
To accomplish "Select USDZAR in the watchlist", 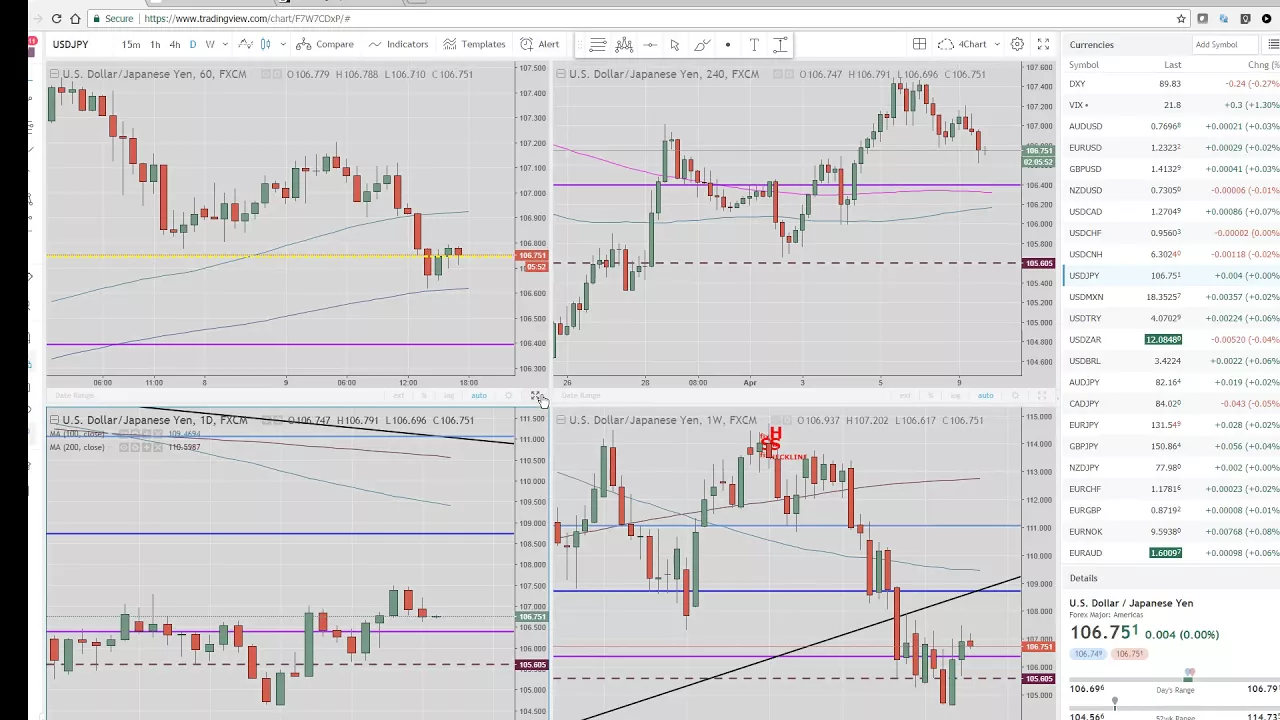I will [x=1171, y=340].
